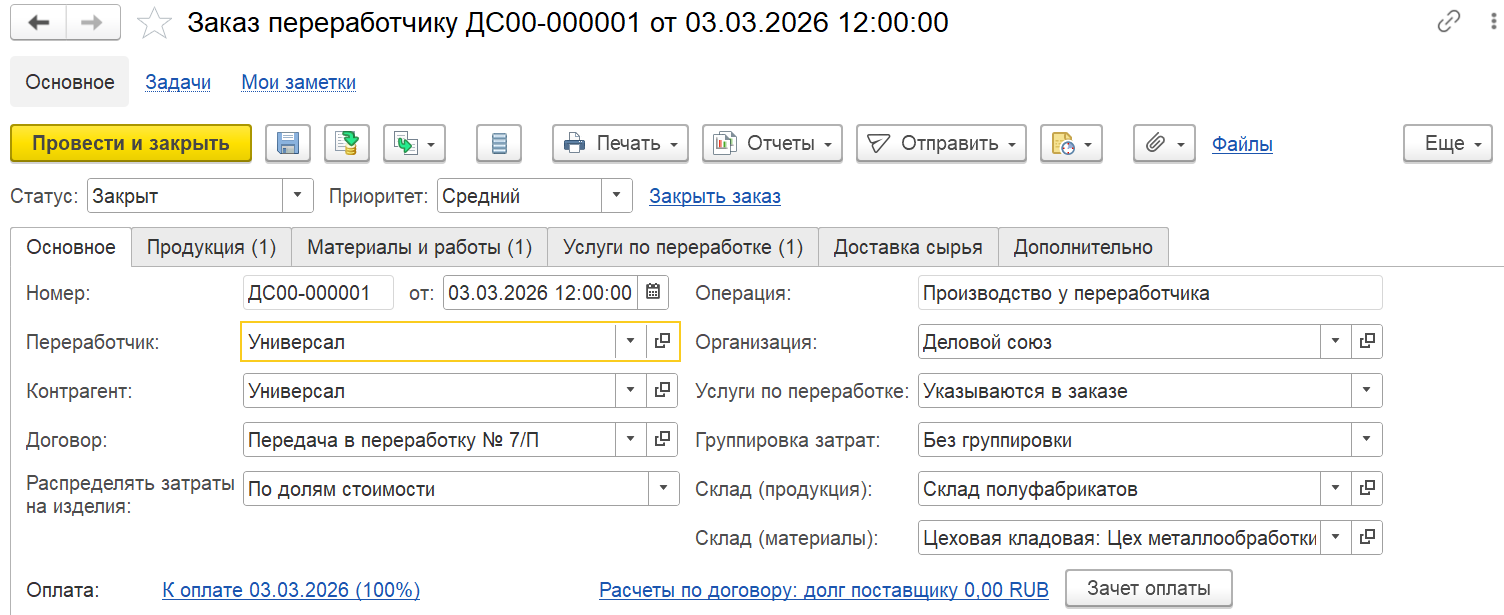Switch to the Доставка сырья tab
This screenshot has width=1504, height=615.
(x=908, y=247)
